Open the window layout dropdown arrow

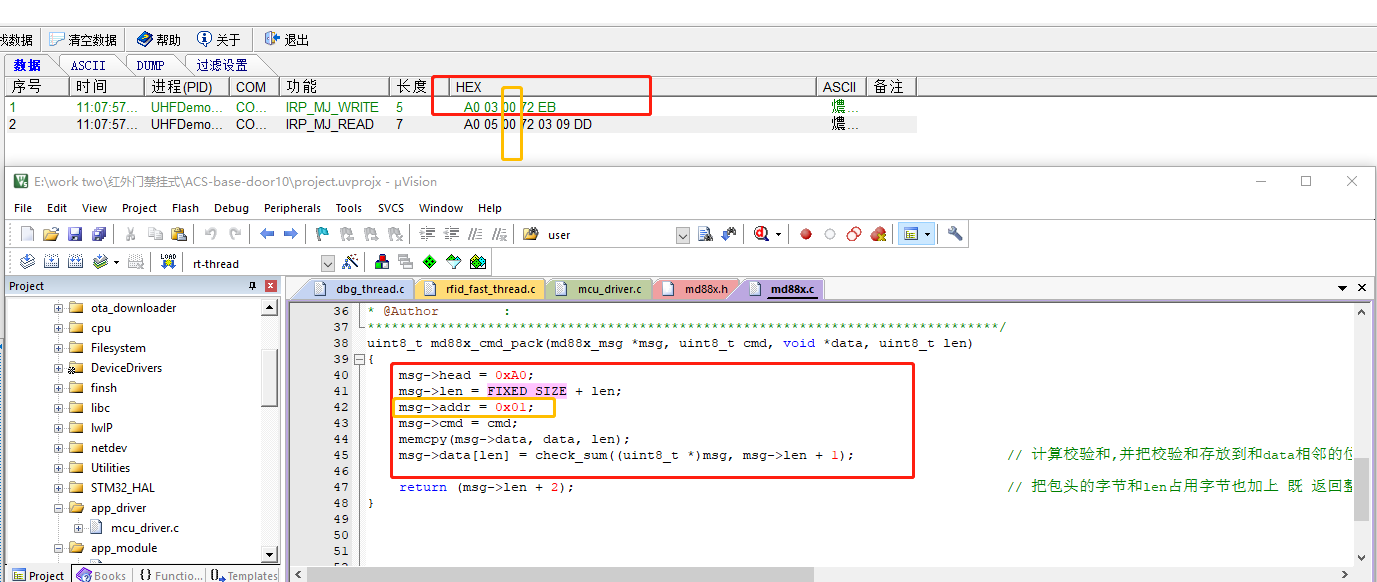click(x=928, y=234)
